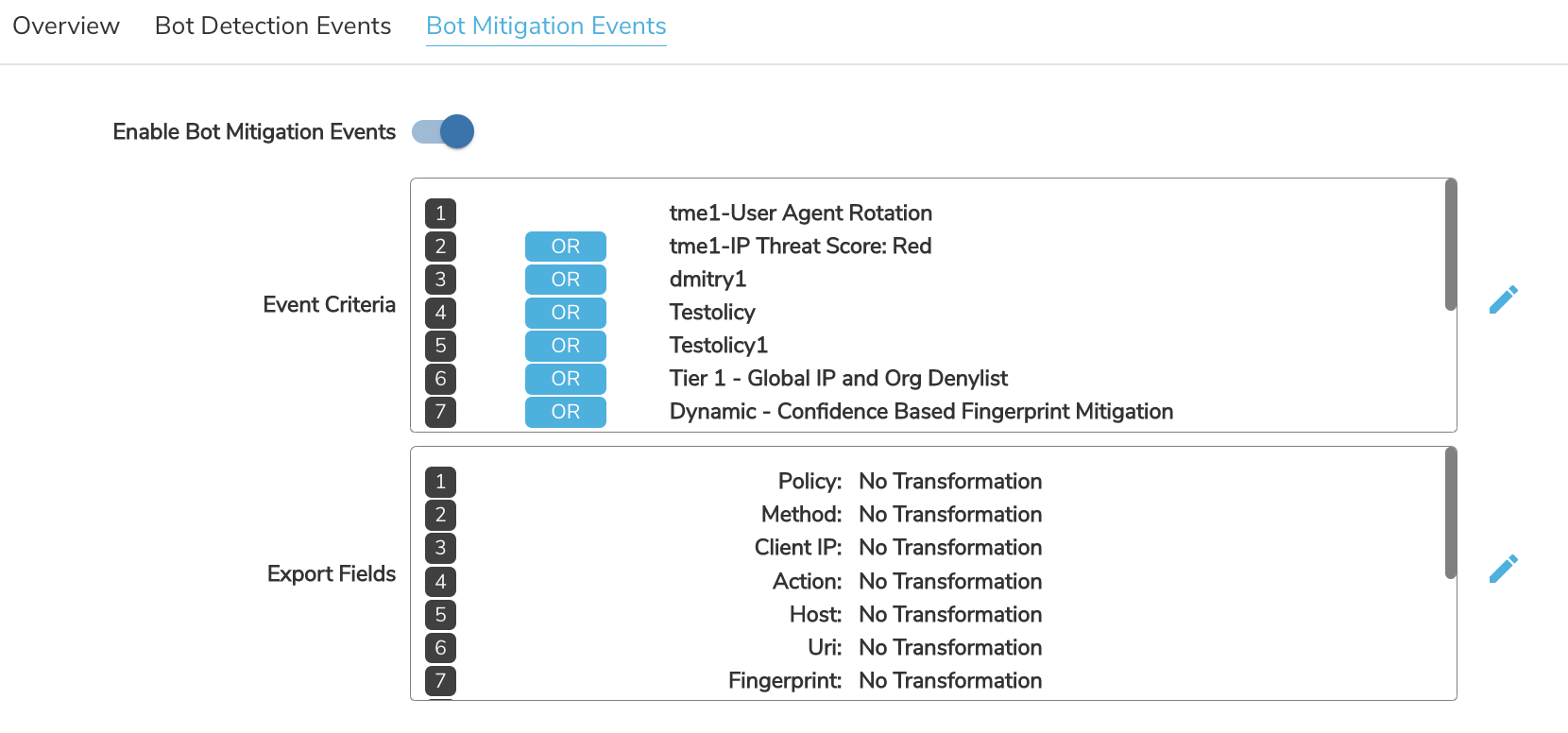Select the Bot Mitigation Events tab

click(x=546, y=26)
